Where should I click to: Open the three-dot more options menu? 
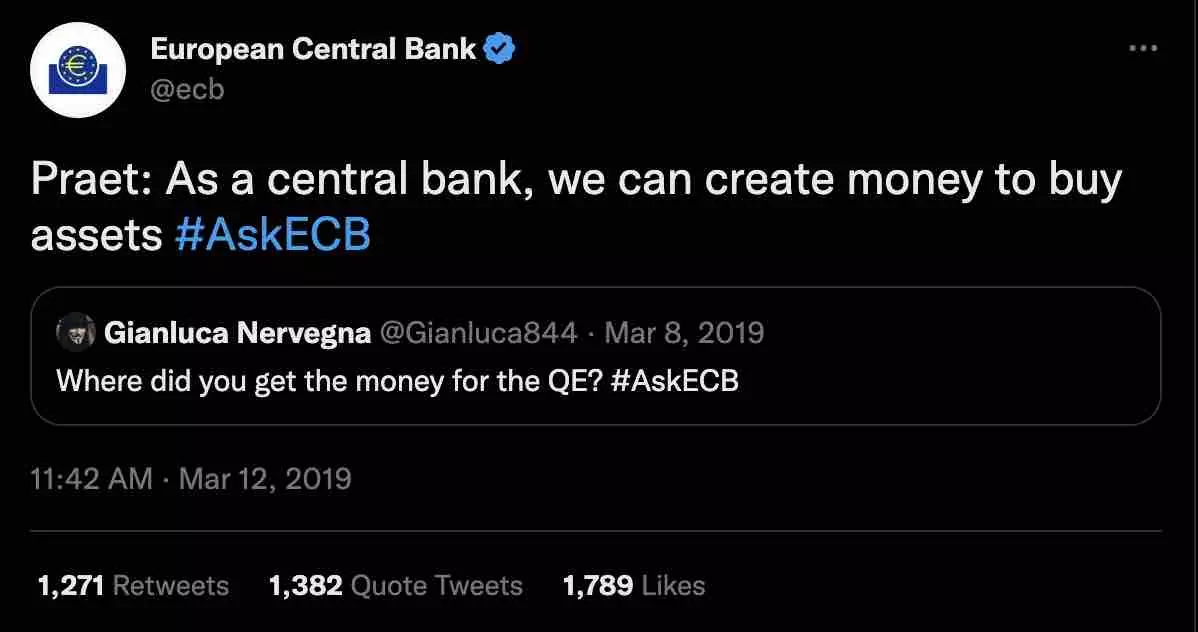tap(1142, 48)
